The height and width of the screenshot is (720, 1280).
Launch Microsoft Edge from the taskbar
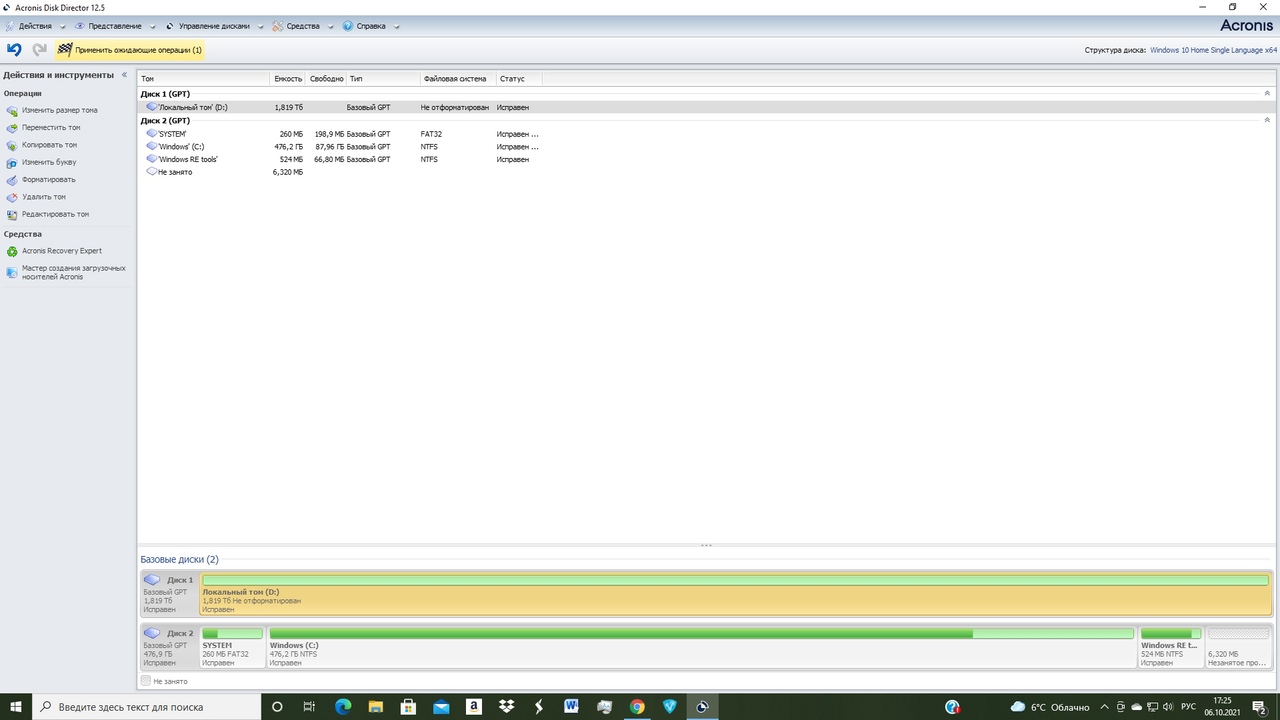[x=342, y=706]
